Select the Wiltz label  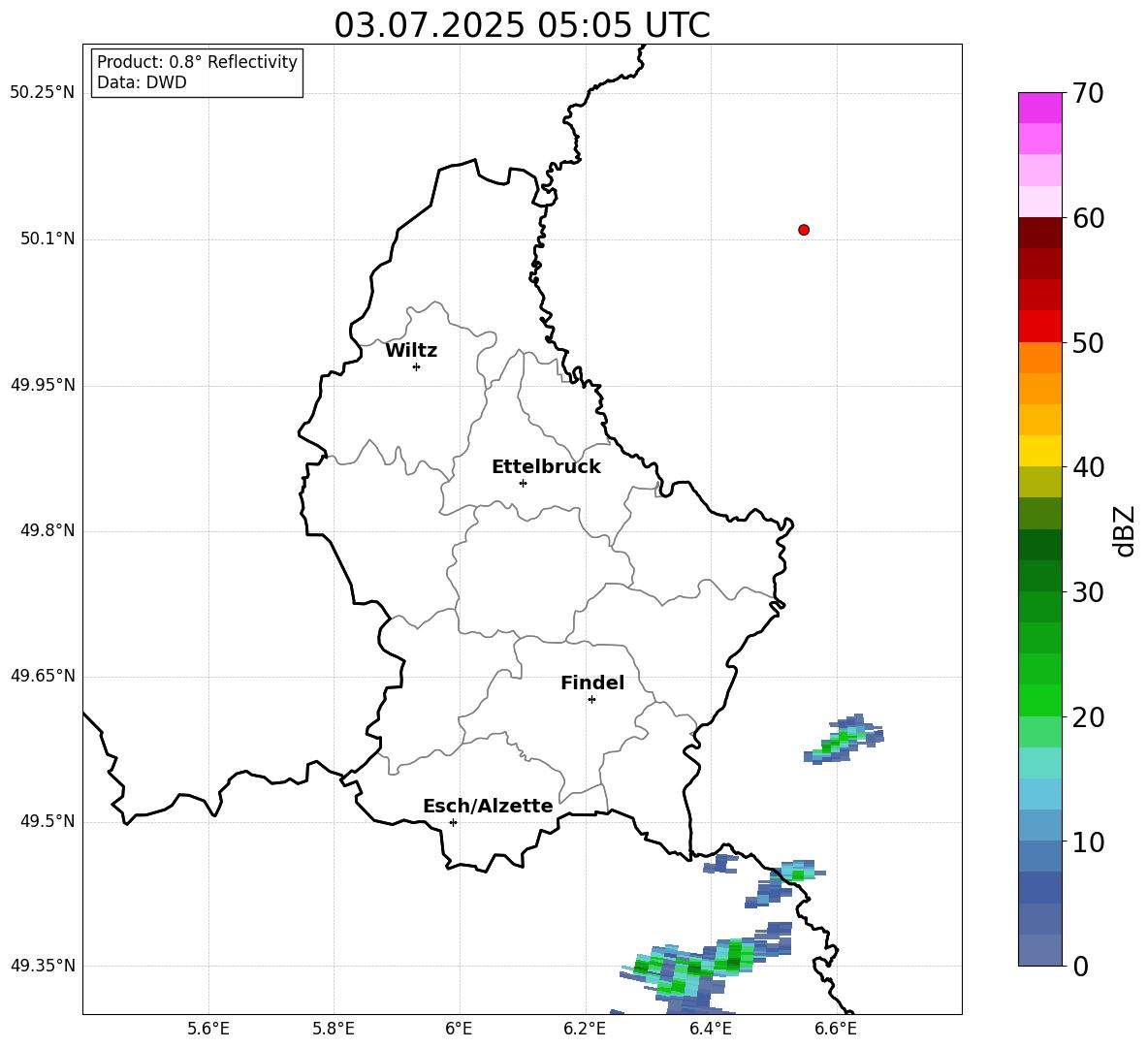pyautogui.click(x=411, y=351)
